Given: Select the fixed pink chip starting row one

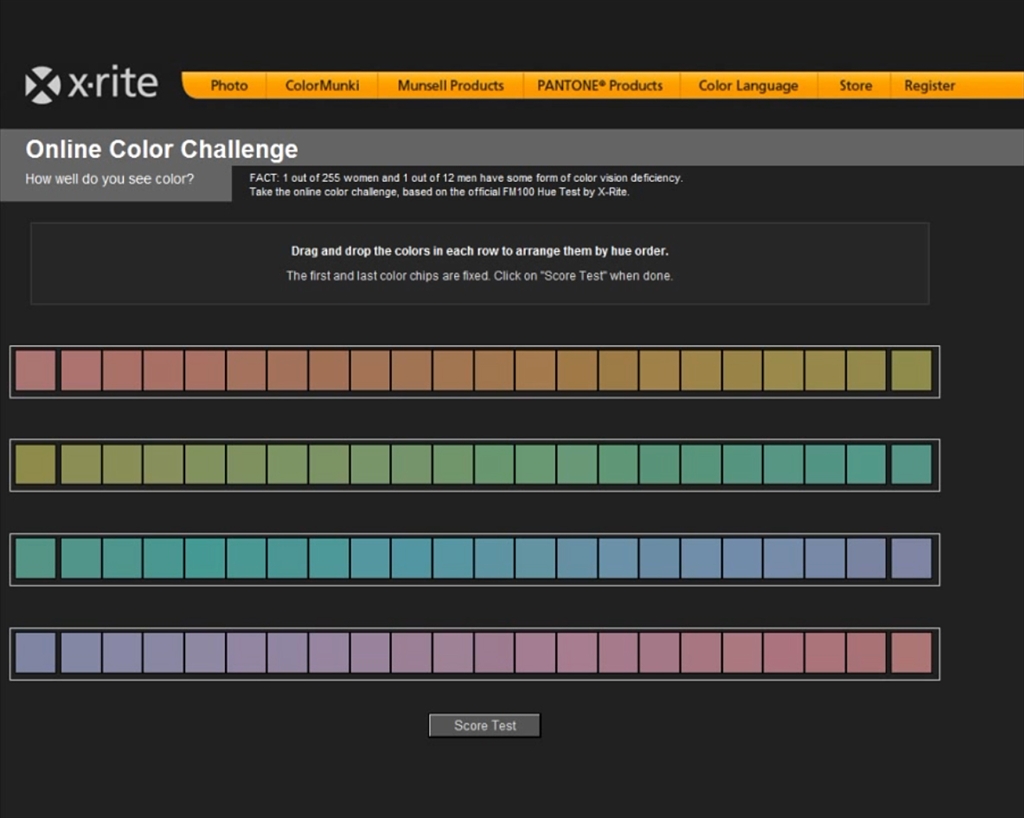Looking at the screenshot, I should click(35, 371).
